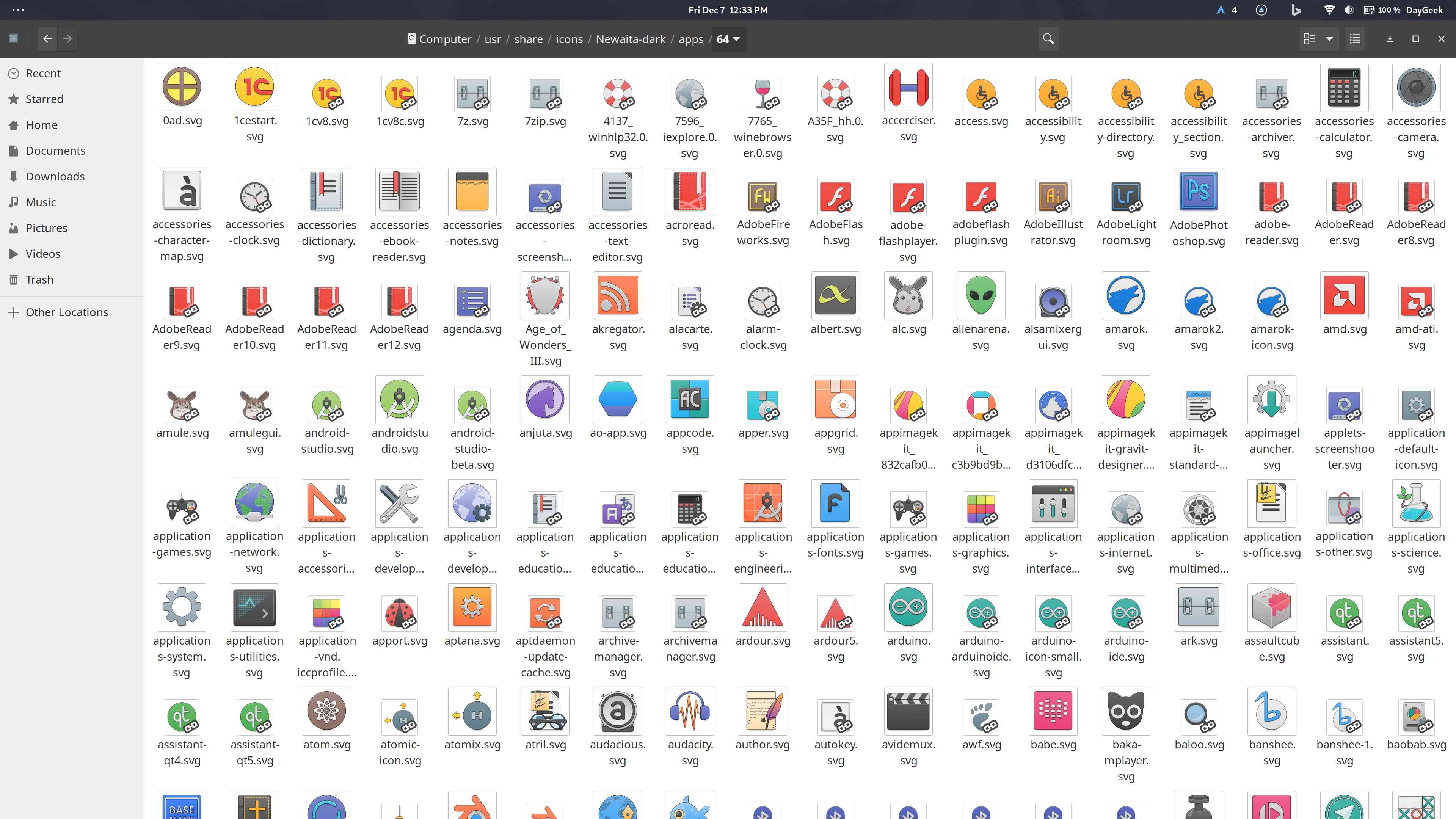Open the three-dots activities menu

click(18, 10)
